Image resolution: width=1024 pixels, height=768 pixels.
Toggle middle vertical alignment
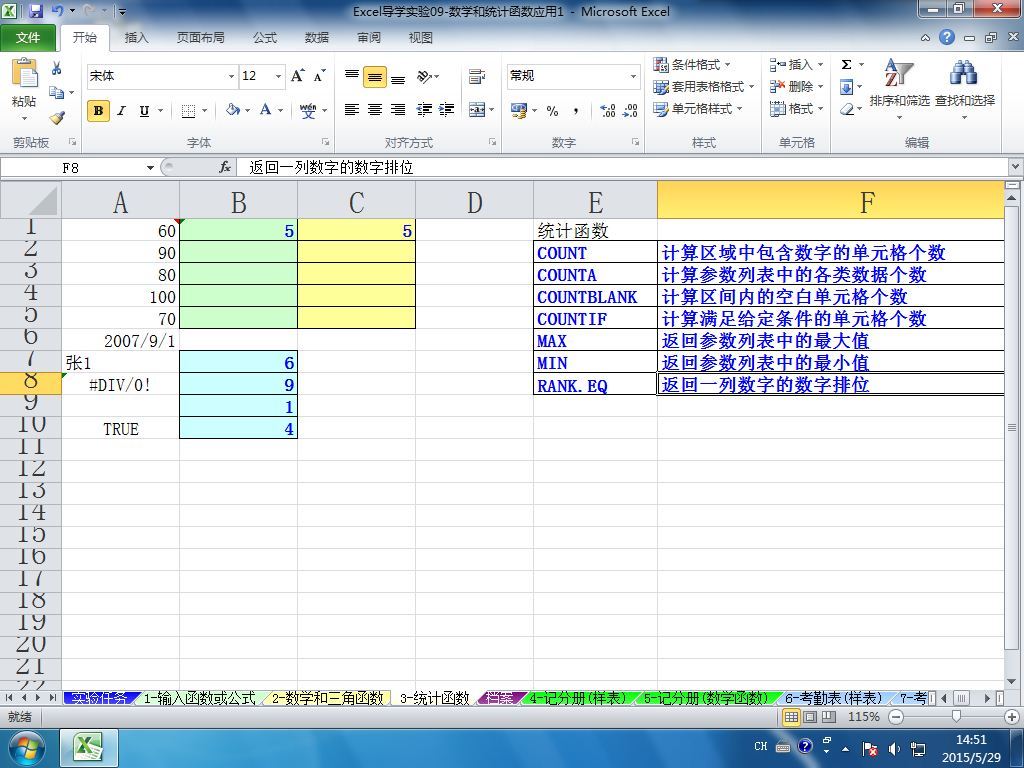(375, 76)
